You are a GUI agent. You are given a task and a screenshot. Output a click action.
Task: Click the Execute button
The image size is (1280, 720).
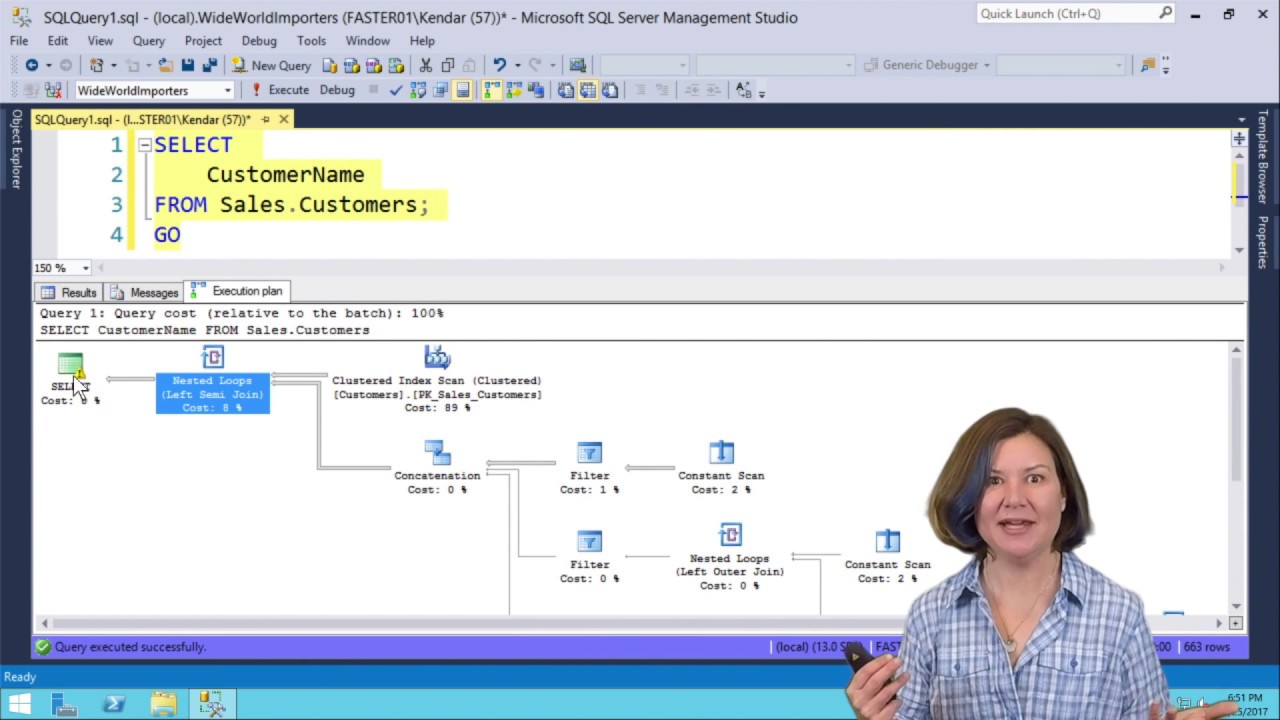[x=280, y=90]
